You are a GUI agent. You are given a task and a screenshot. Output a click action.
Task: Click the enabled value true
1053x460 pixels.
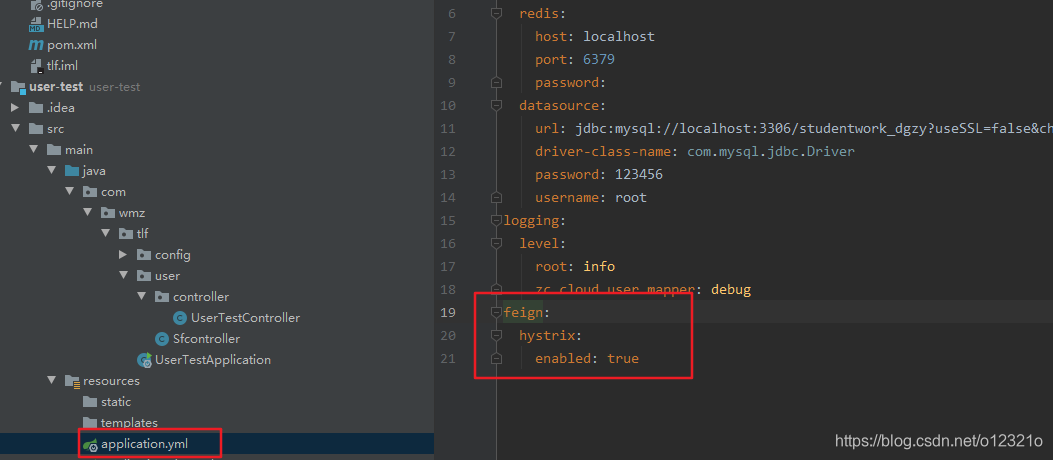(623, 359)
